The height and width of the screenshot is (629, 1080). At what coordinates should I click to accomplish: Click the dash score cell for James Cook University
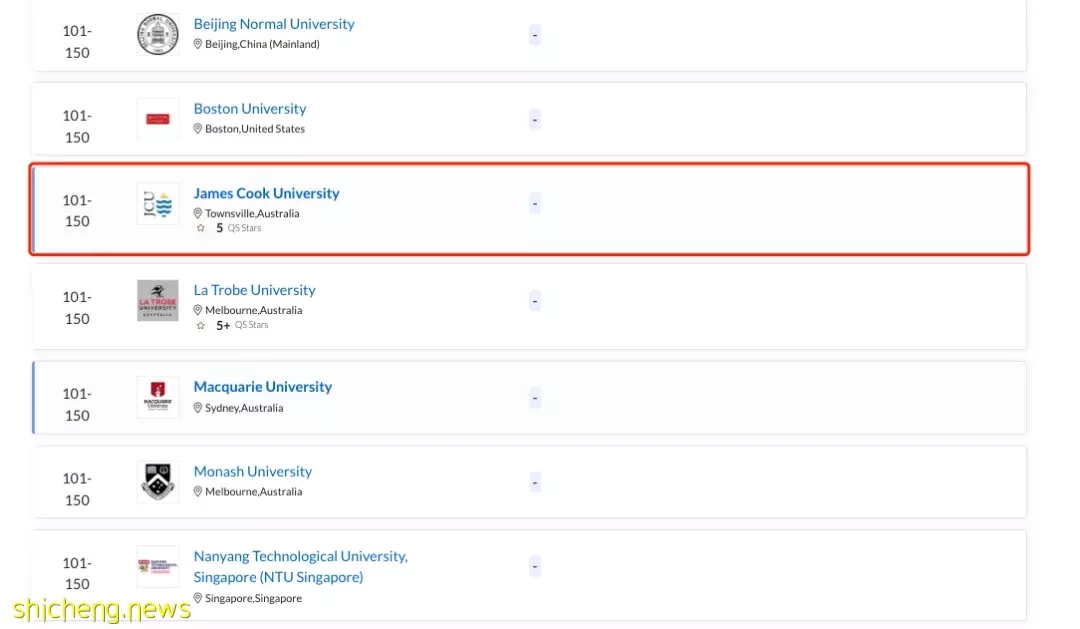pyautogui.click(x=534, y=204)
